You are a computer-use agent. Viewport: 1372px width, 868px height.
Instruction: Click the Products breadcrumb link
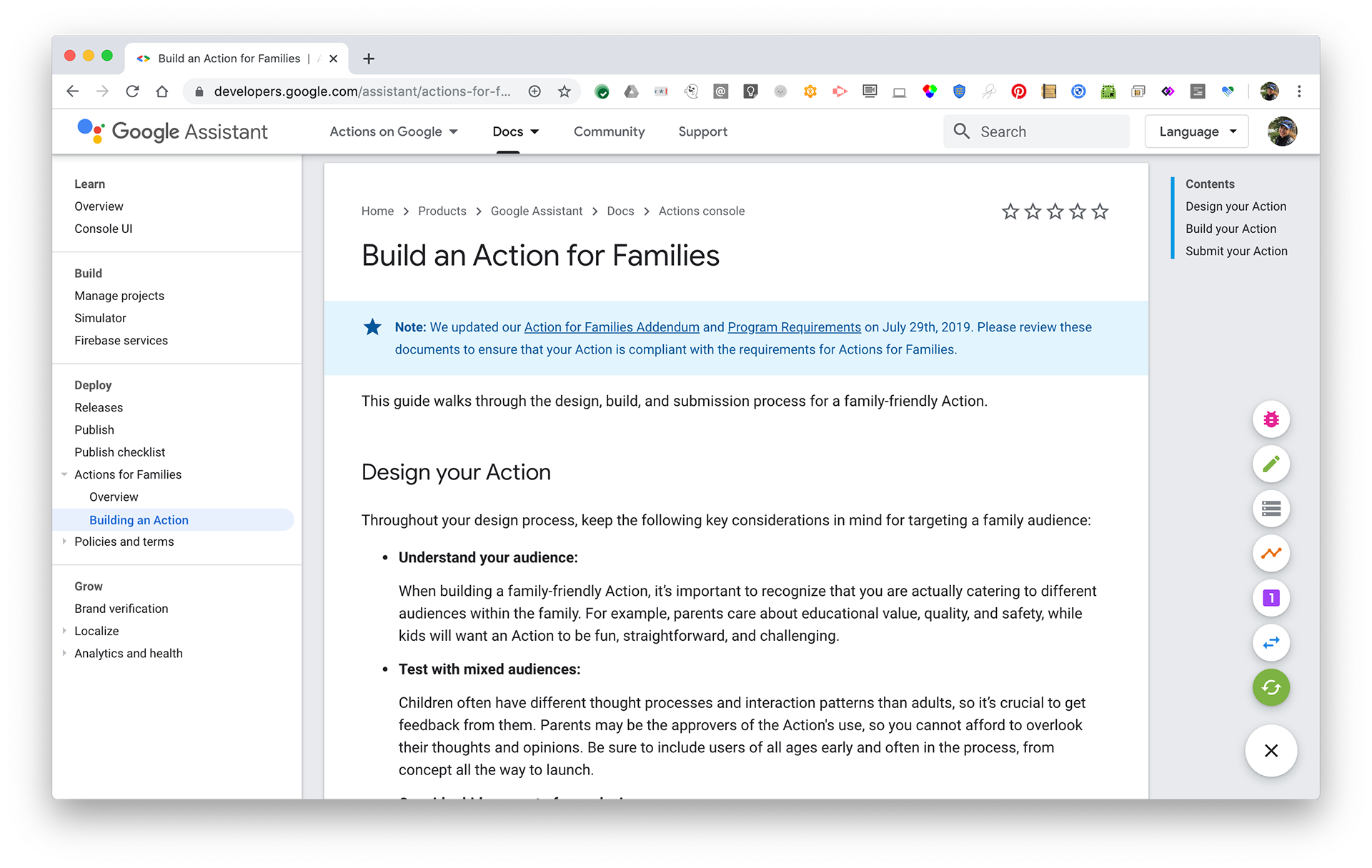pos(442,211)
